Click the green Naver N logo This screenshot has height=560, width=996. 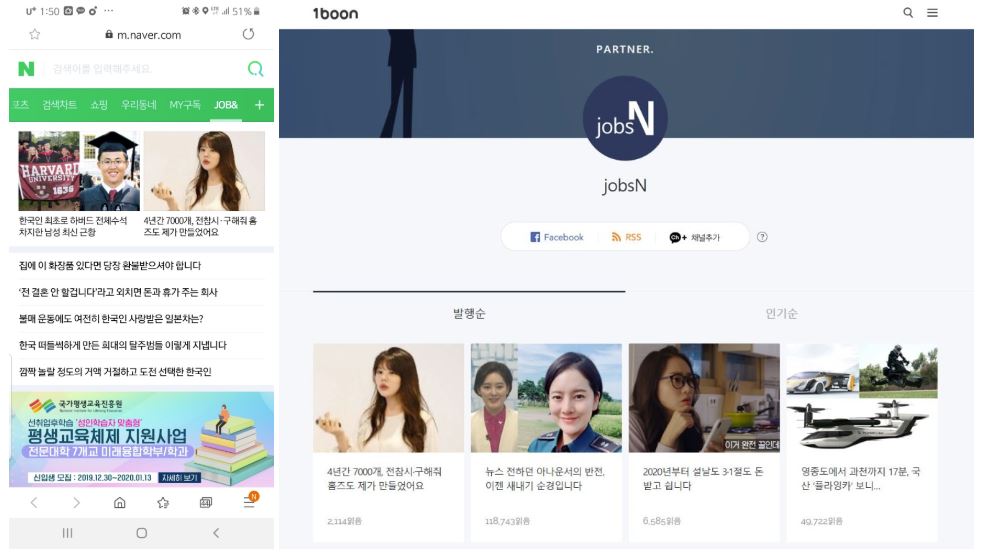point(26,69)
